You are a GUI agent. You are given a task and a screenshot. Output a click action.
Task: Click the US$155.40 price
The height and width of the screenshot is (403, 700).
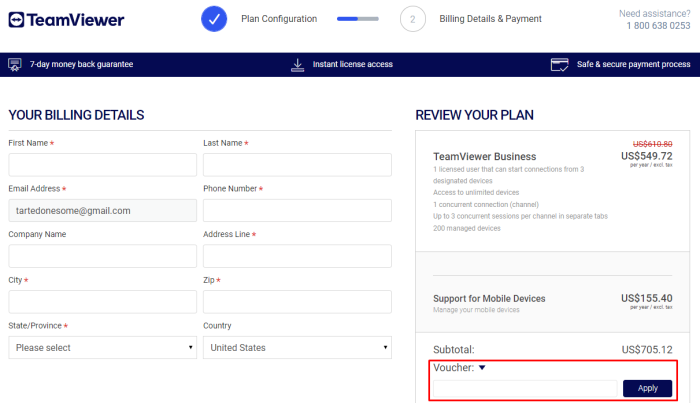[x=646, y=298]
